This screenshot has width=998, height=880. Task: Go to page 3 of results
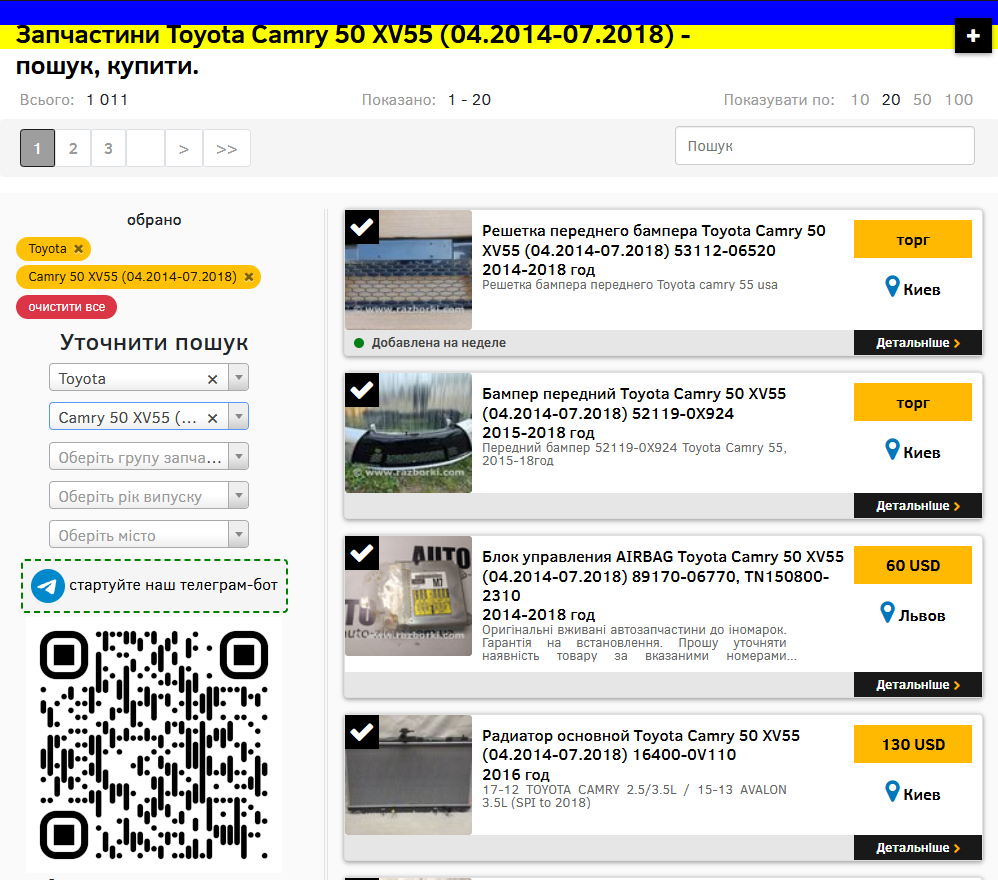click(x=108, y=148)
